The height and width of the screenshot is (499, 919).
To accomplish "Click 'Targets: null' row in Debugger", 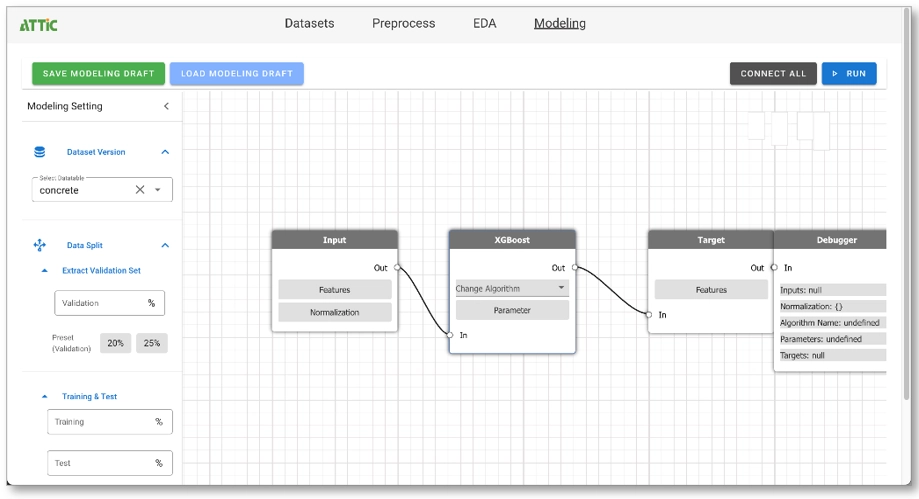I will 832,355.
